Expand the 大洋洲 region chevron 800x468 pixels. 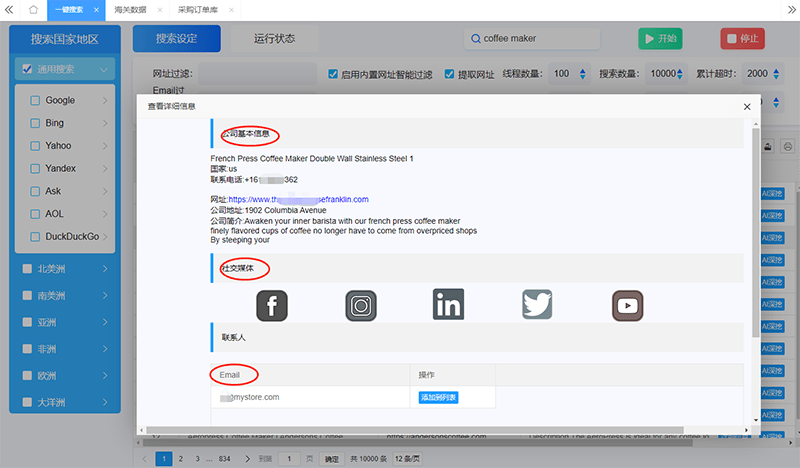(x=105, y=402)
